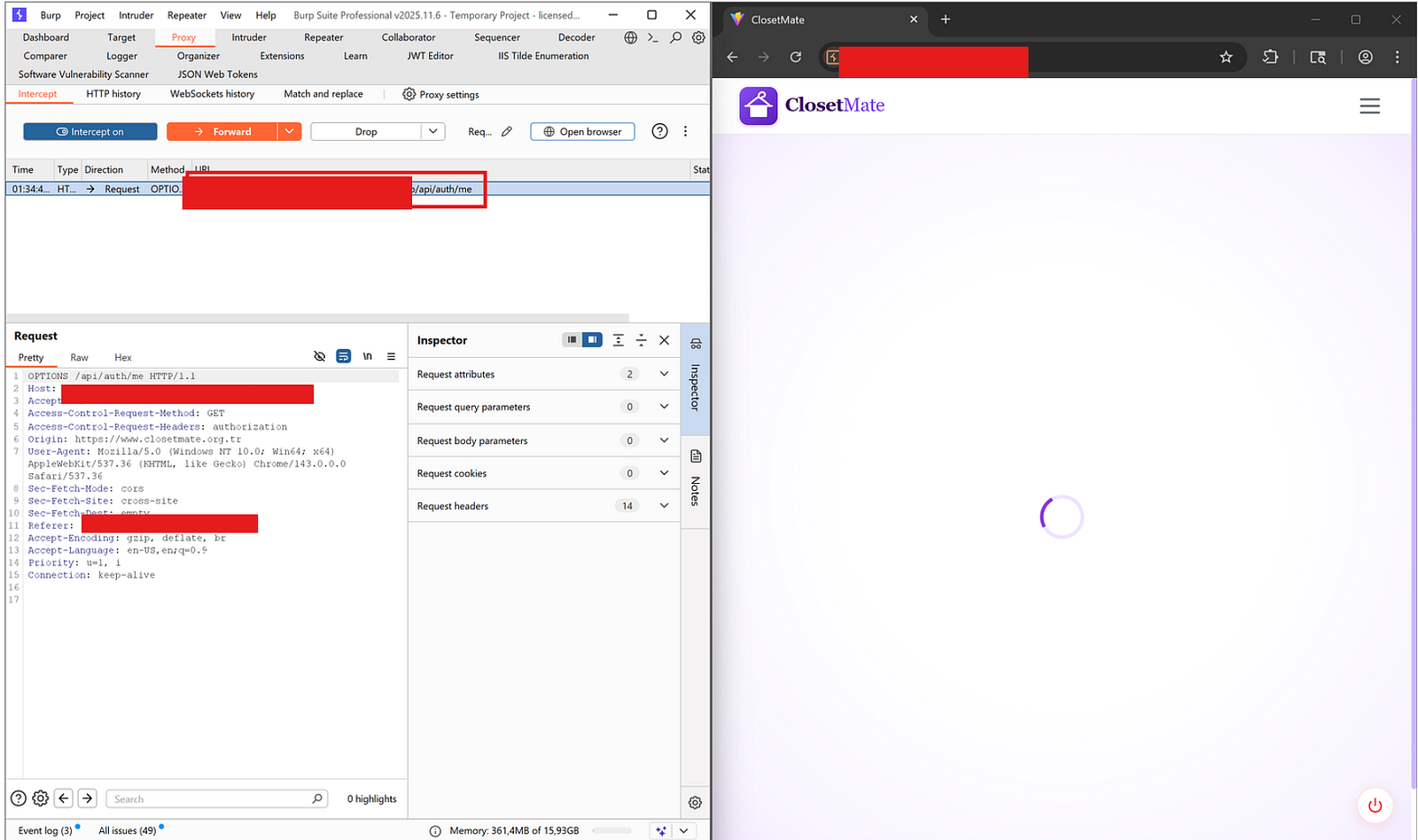Open the Forward dropdown arrow
The height and width of the screenshot is (840, 1418).
coord(290,132)
